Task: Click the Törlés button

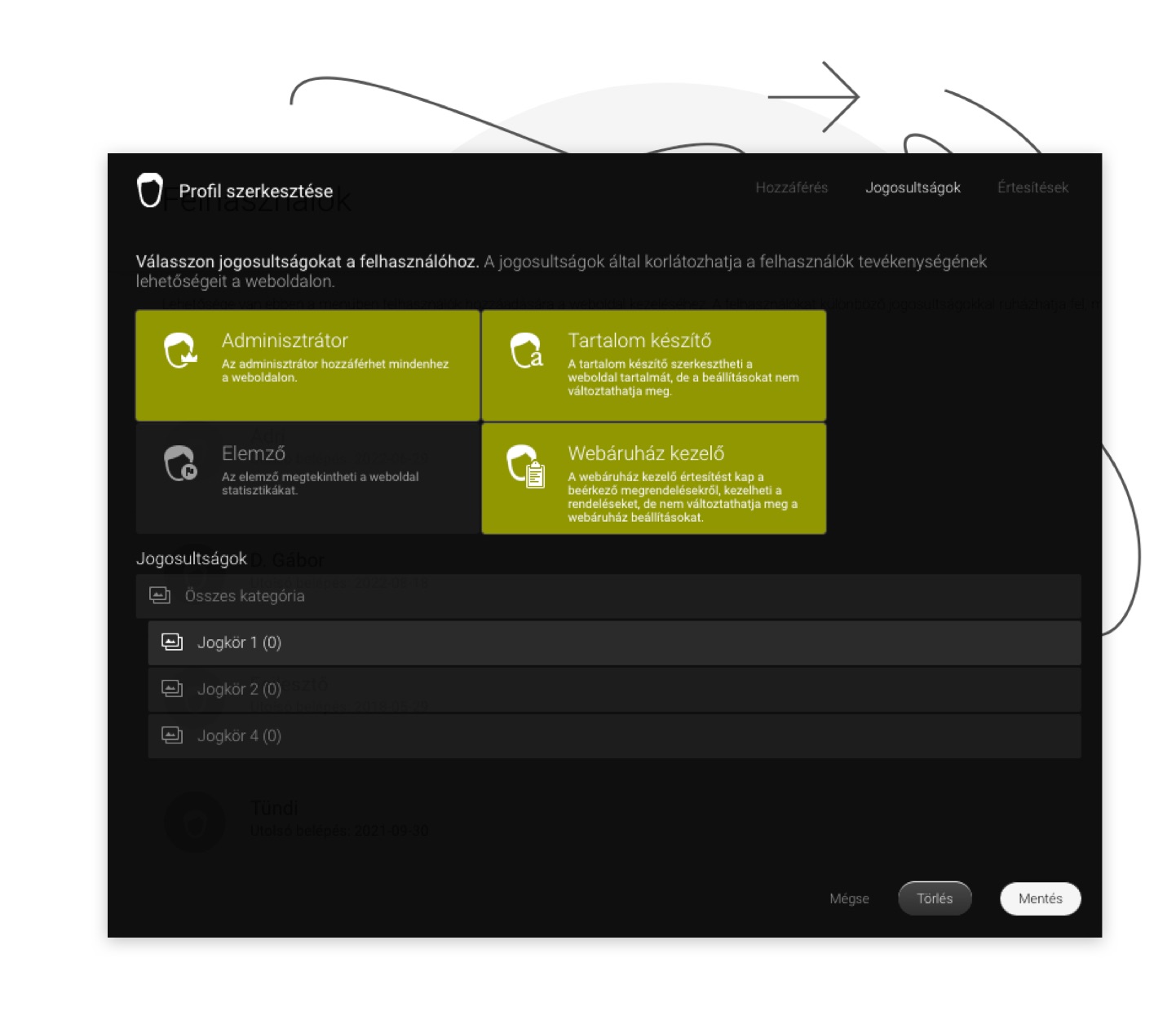Action: pyautogui.click(x=935, y=898)
